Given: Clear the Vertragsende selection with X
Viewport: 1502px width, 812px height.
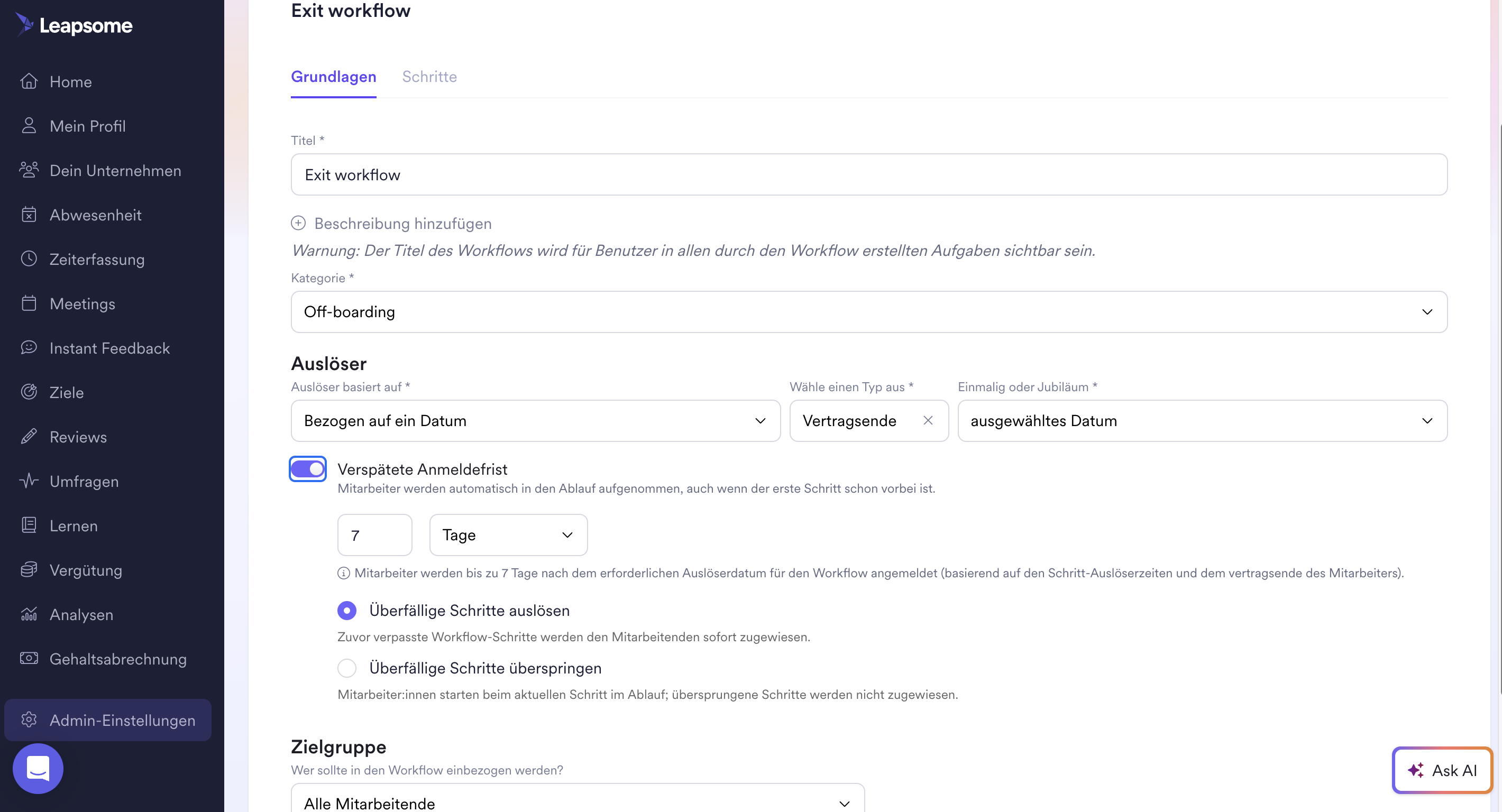Looking at the screenshot, I should click(x=928, y=420).
